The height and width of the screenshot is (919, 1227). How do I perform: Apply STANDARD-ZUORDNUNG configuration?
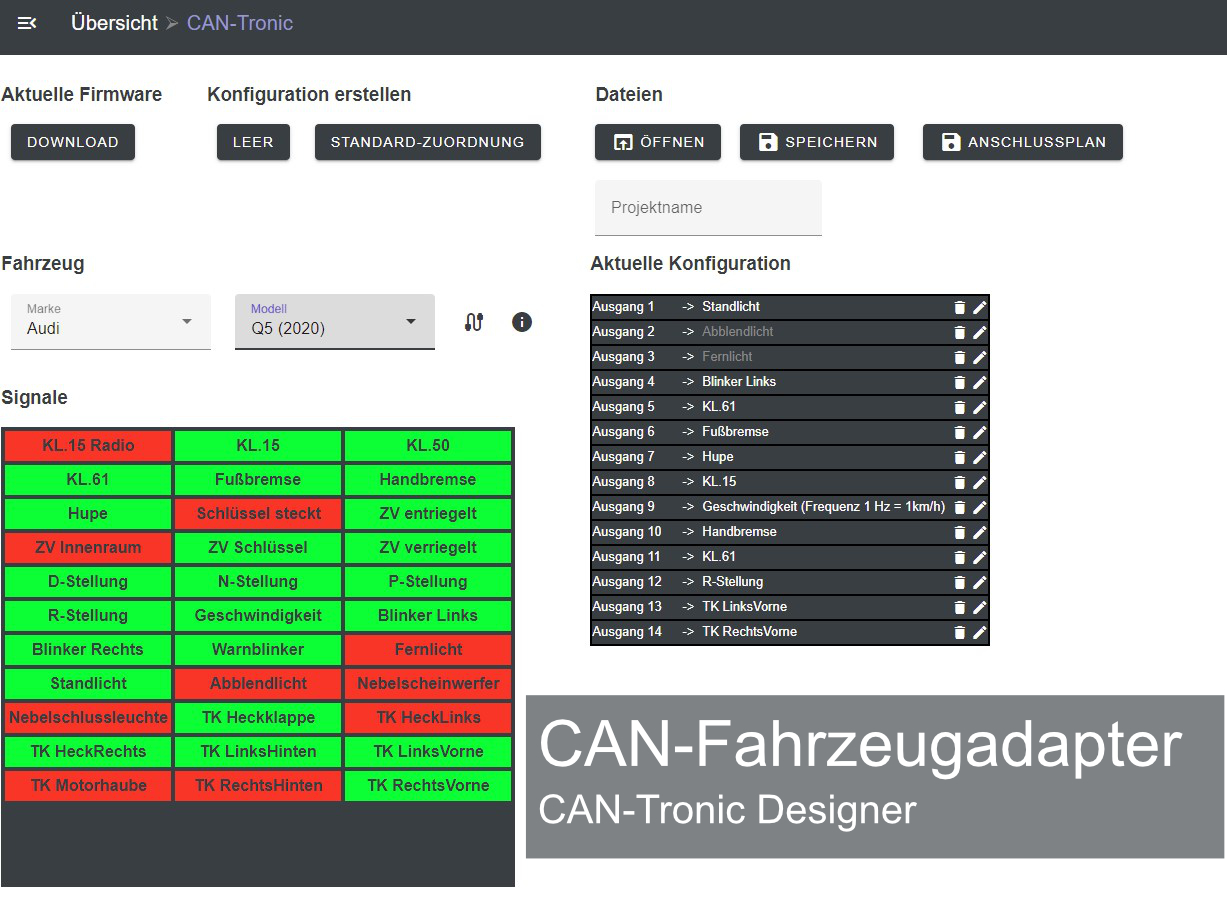(428, 142)
